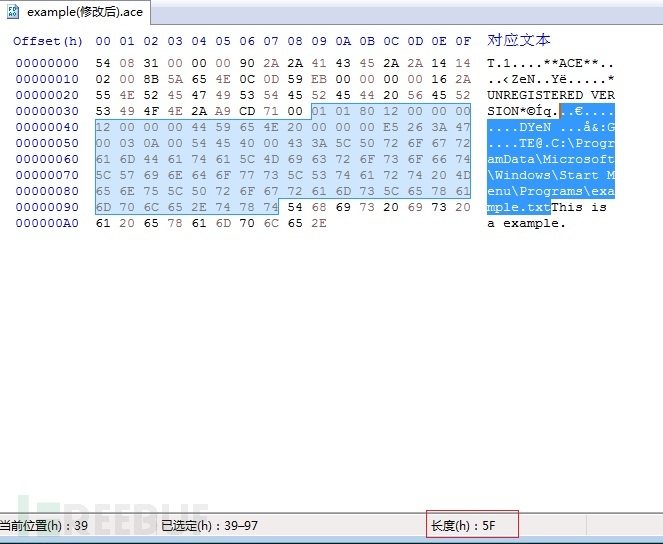
Task: Click status bar 当前位置(h): 39
Action: pyautogui.click(x=44, y=525)
